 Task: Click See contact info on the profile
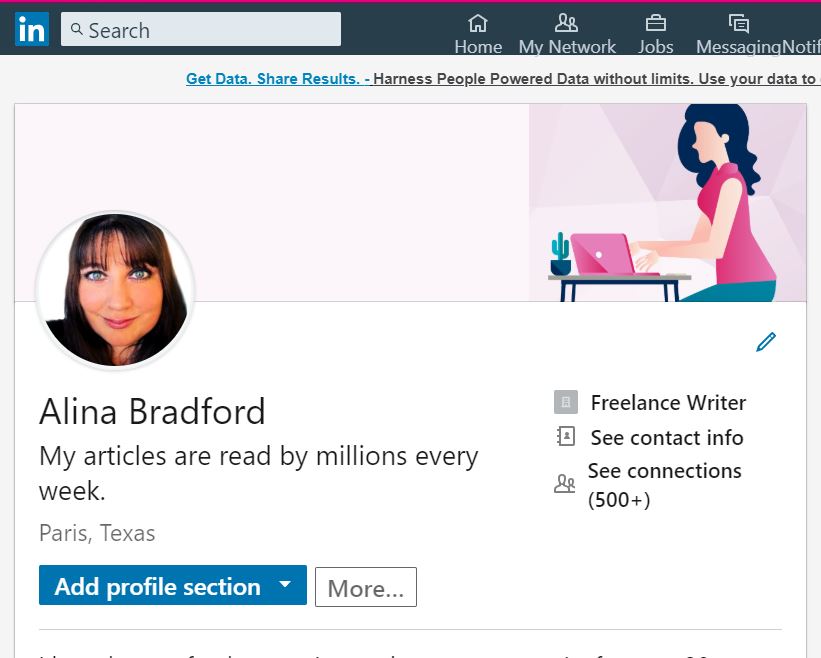coord(666,437)
